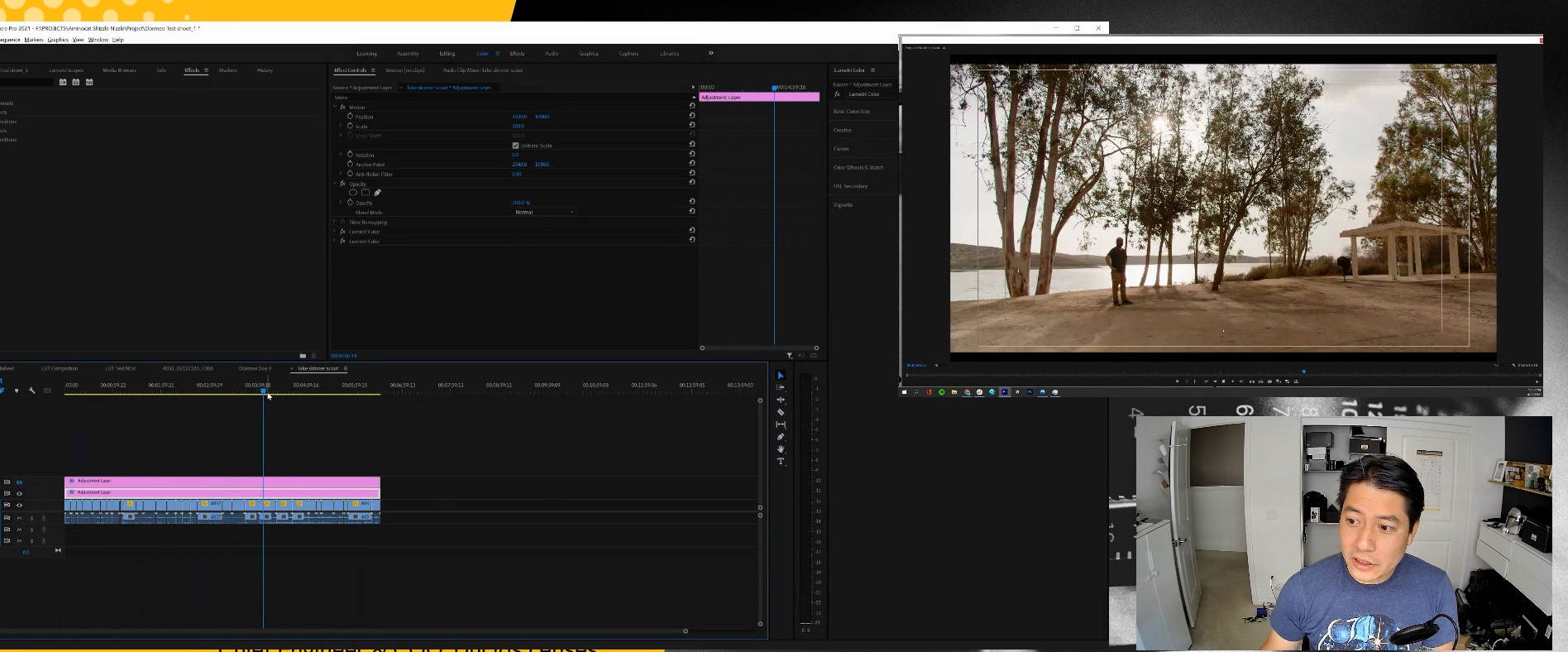Show more workspaces with the double chevron

point(710,53)
